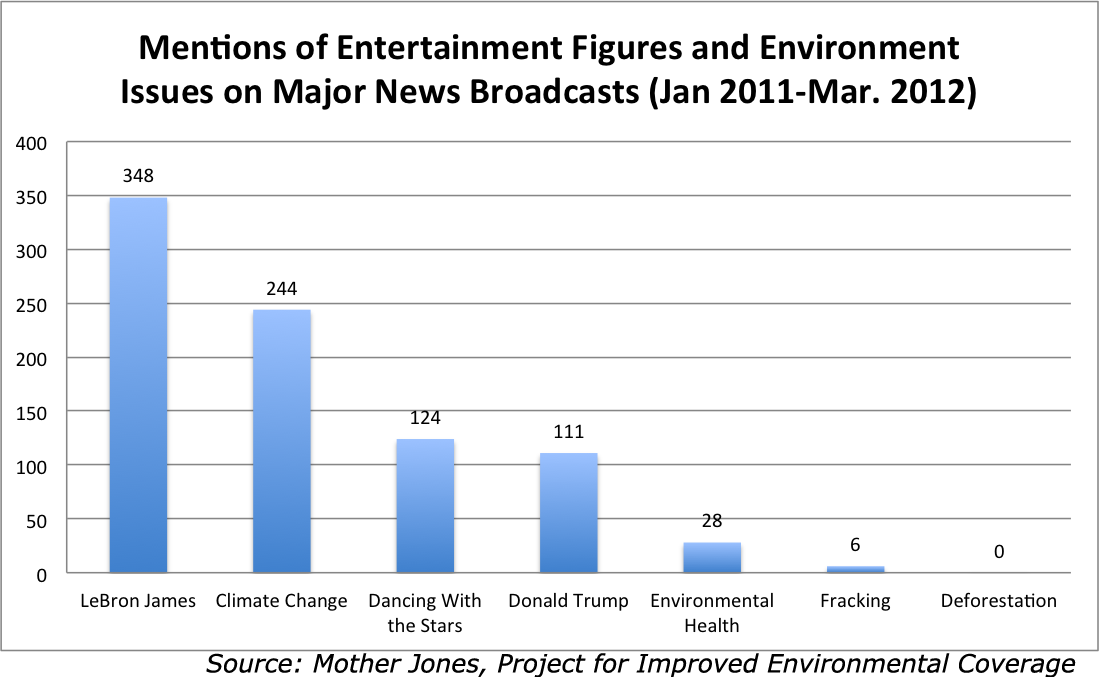Image resolution: width=1099 pixels, height=677 pixels.
Task: Select the LeBron James bar
Action: [138, 385]
